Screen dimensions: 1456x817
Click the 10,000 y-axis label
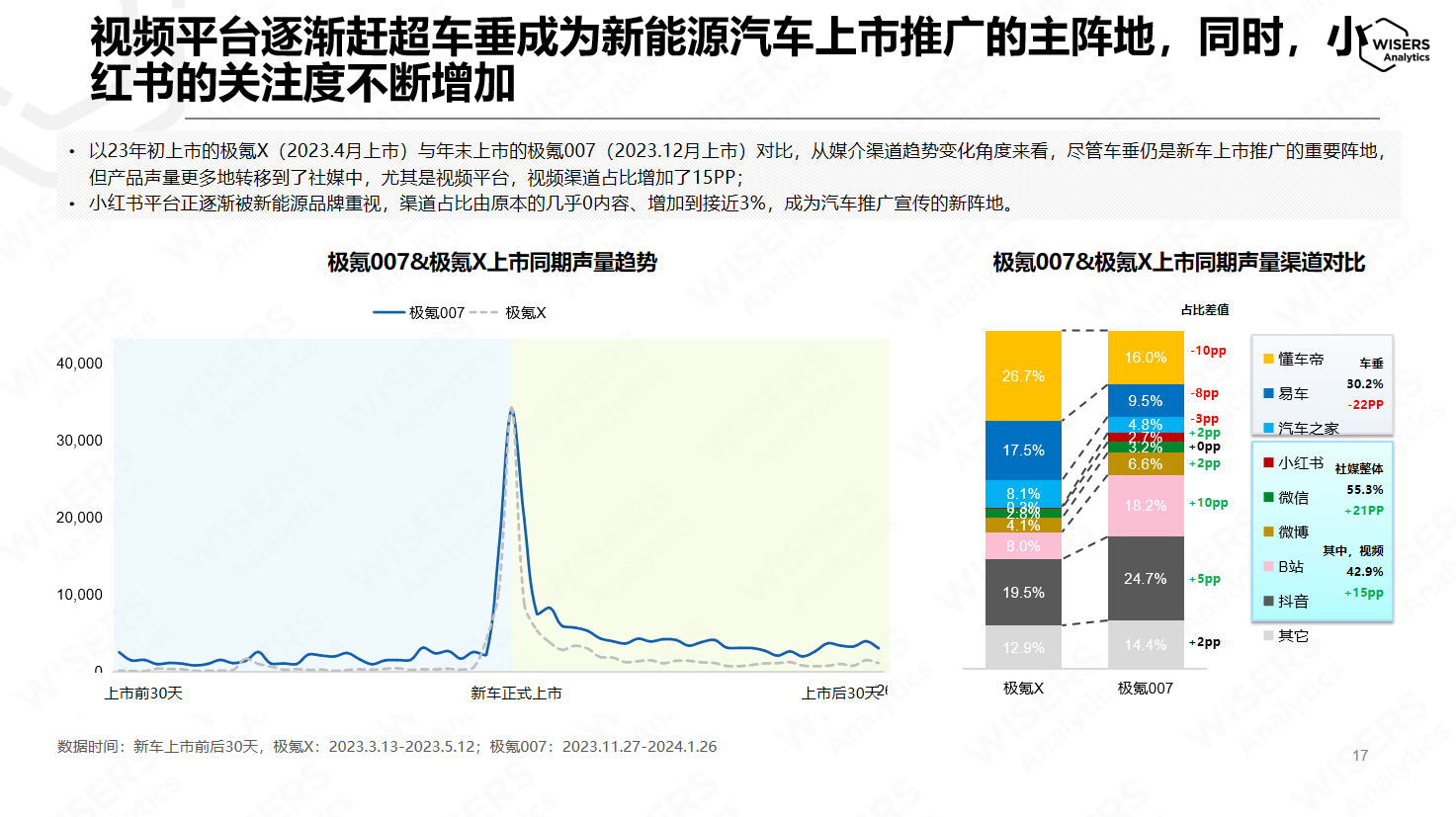coord(79,595)
